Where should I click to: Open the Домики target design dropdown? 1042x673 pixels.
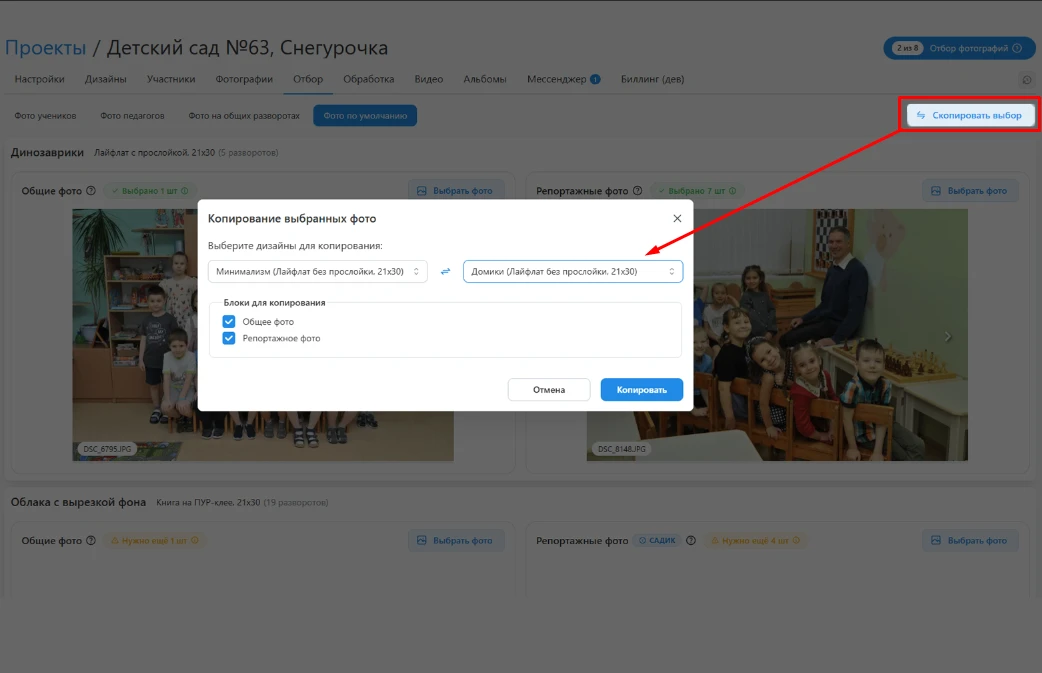(573, 271)
